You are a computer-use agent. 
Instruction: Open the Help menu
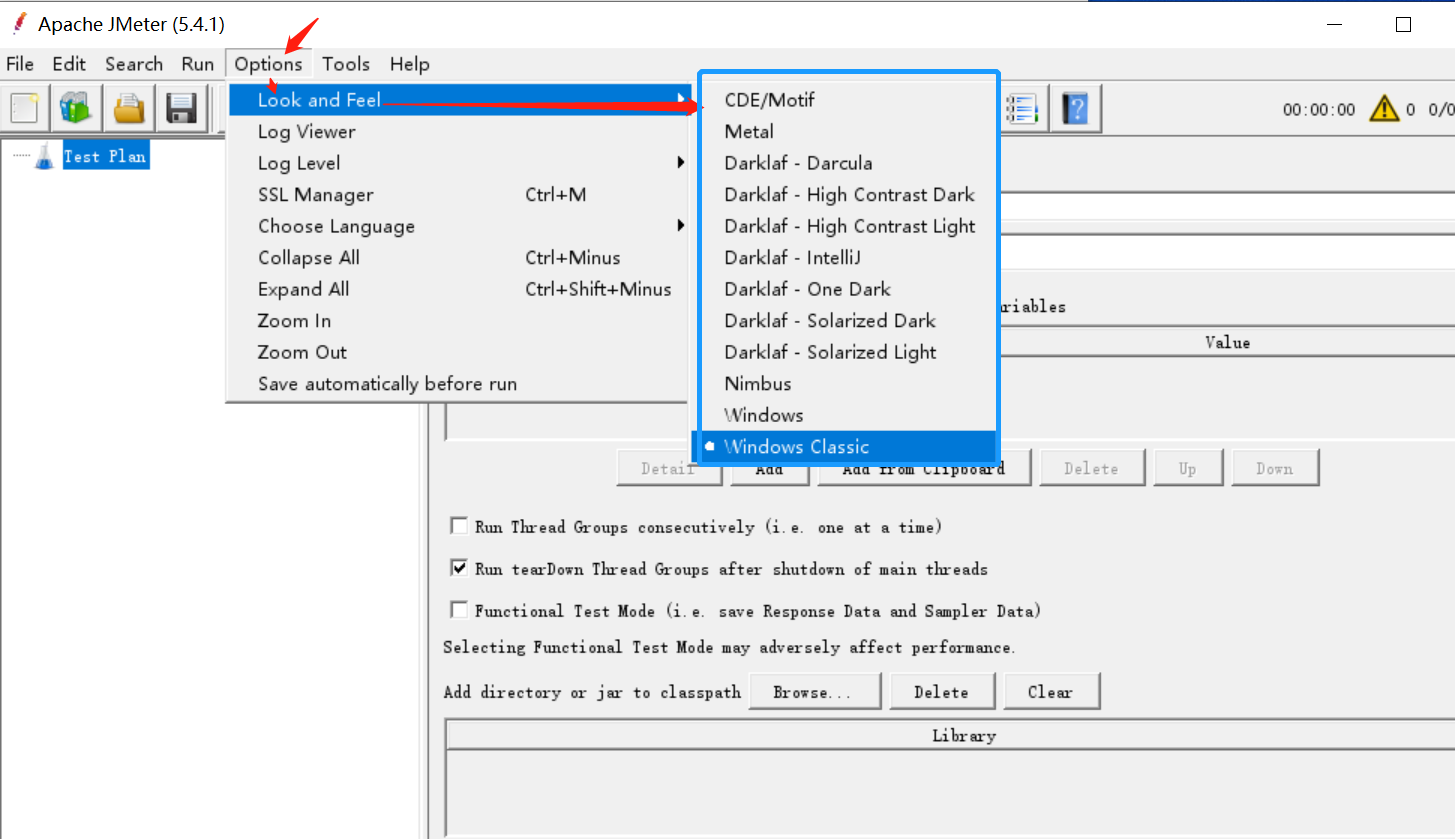(410, 64)
